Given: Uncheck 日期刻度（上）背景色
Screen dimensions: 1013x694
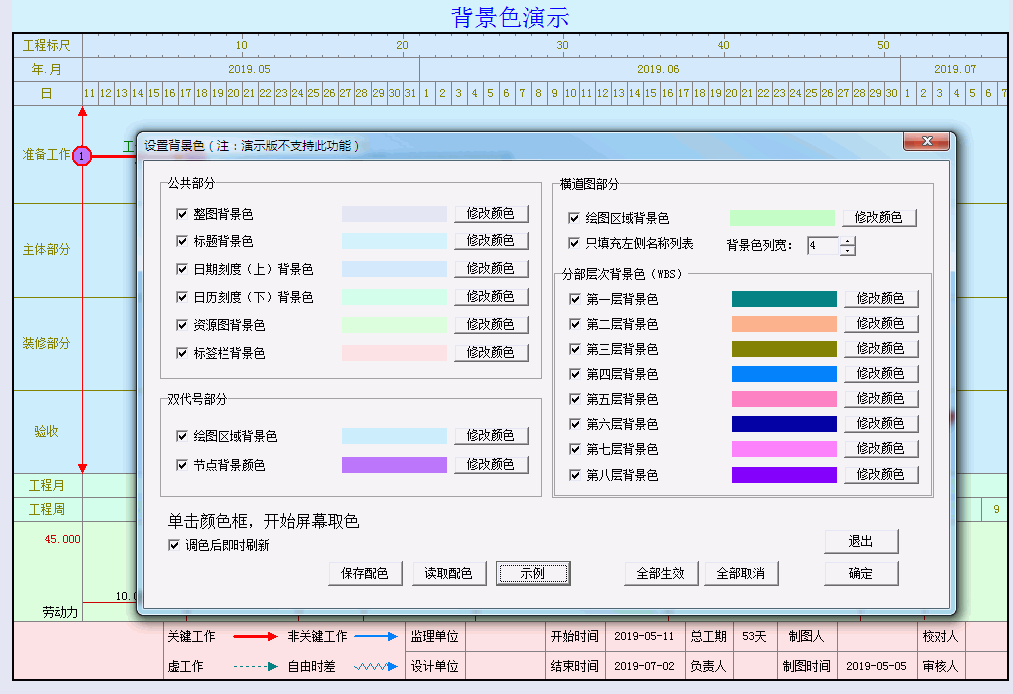Looking at the screenshot, I should click(182, 269).
